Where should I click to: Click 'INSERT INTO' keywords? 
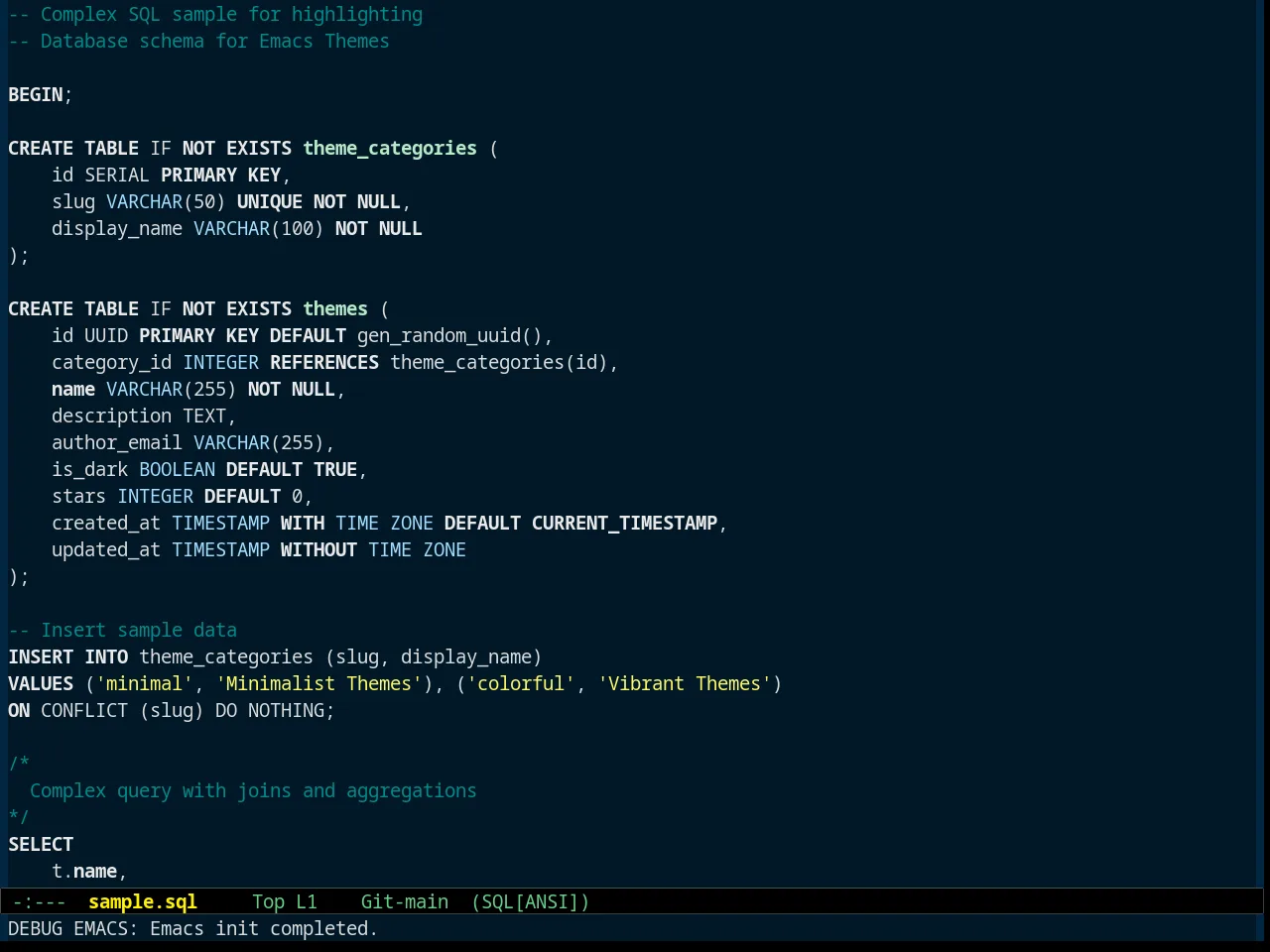pyautogui.click(x=67, y=656)
